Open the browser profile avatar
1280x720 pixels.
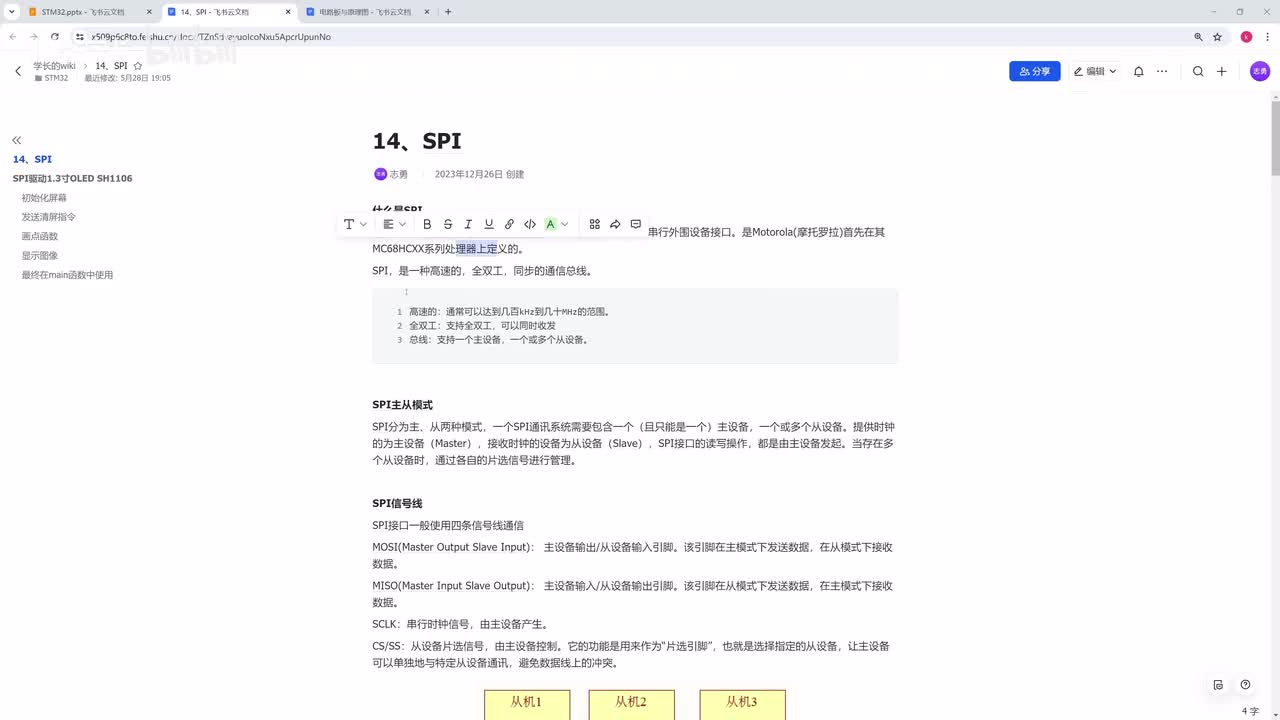click(1246, 37)
